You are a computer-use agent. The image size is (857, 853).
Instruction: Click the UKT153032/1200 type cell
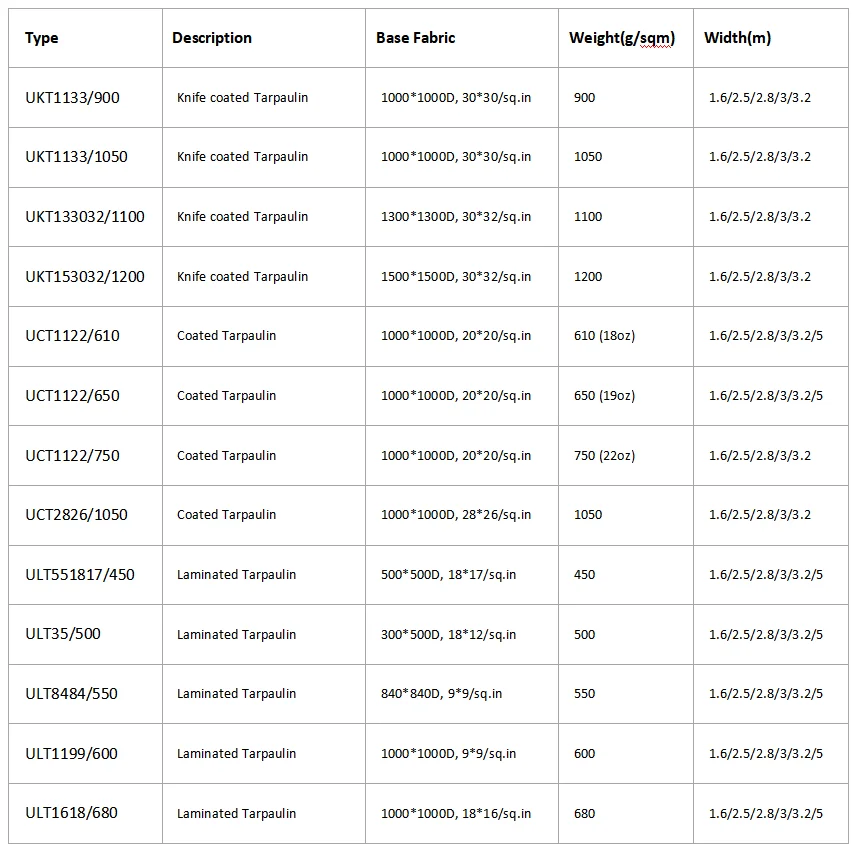tap(85, 276)
